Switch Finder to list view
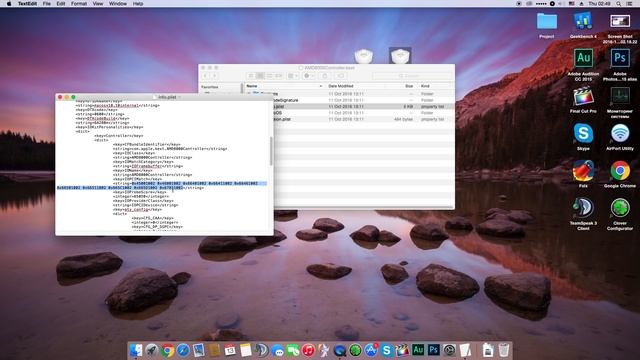 (260, 76)
